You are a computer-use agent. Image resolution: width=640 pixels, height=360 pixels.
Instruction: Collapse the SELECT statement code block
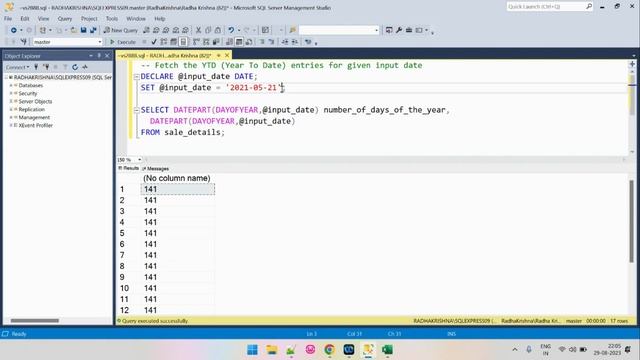click(x=137, y=110)
